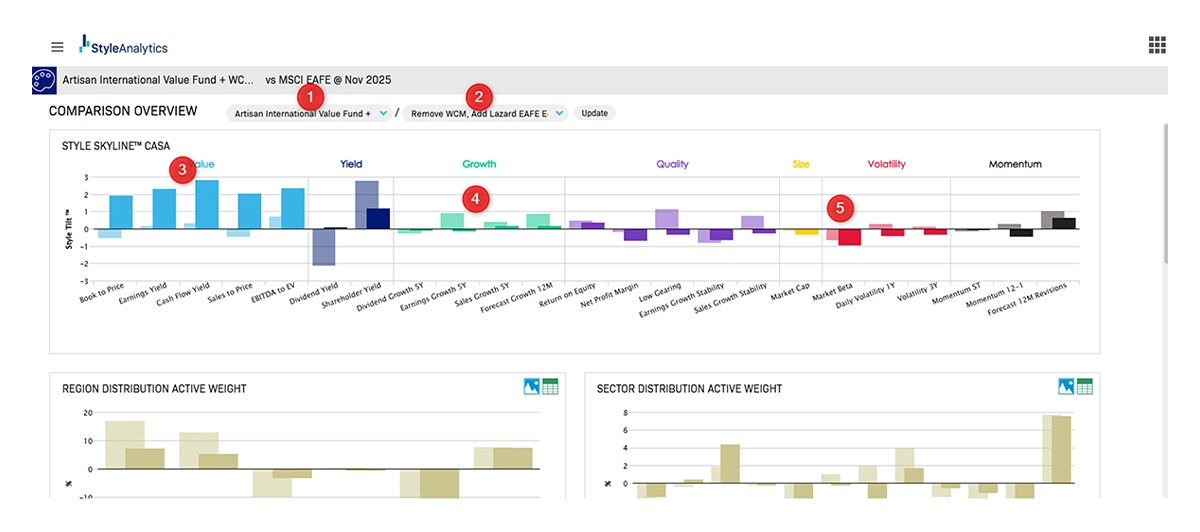Image resolution: width=1200 pixels, height=532 pixels.
Task: Select the Yield style category heading
Action: click(351, 164)
